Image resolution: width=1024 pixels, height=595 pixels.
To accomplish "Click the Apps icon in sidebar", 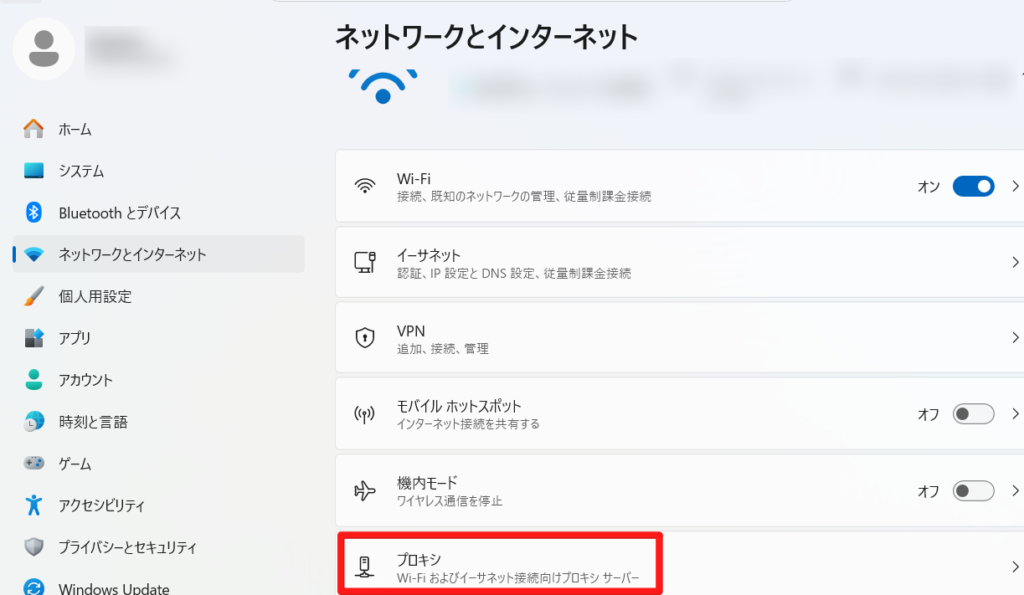I will point(33,338).
